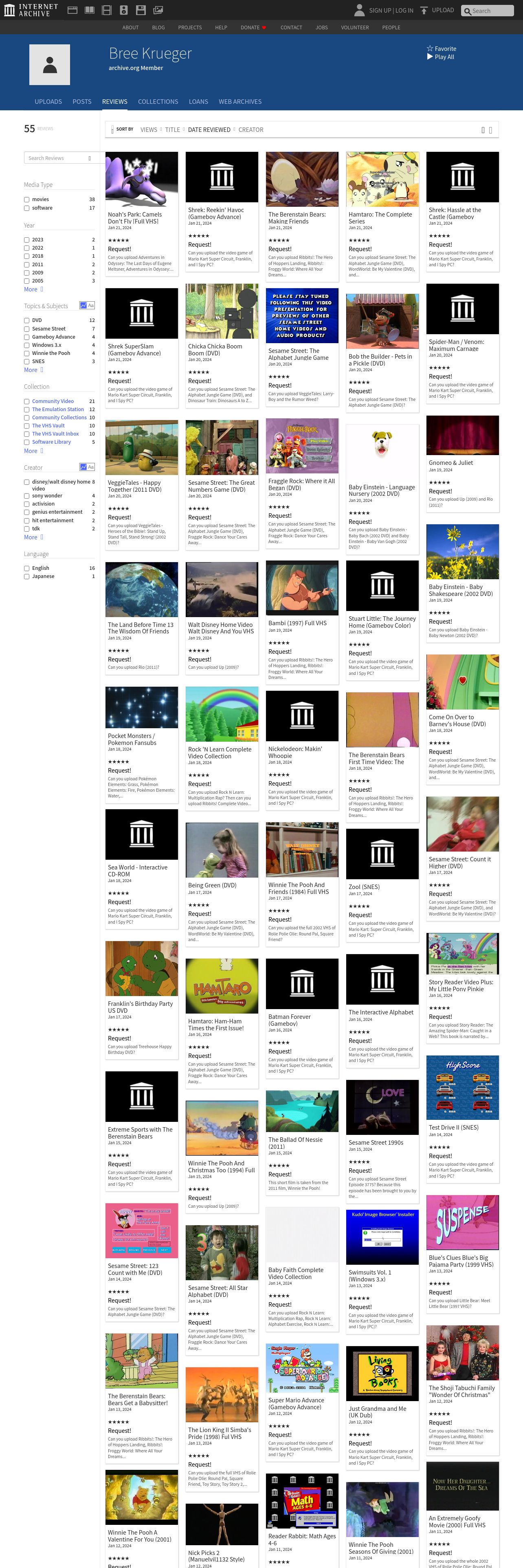Open The VHS Vault collection link
Viewport: 523px width, 1568px height.
[x=48, y=425]
